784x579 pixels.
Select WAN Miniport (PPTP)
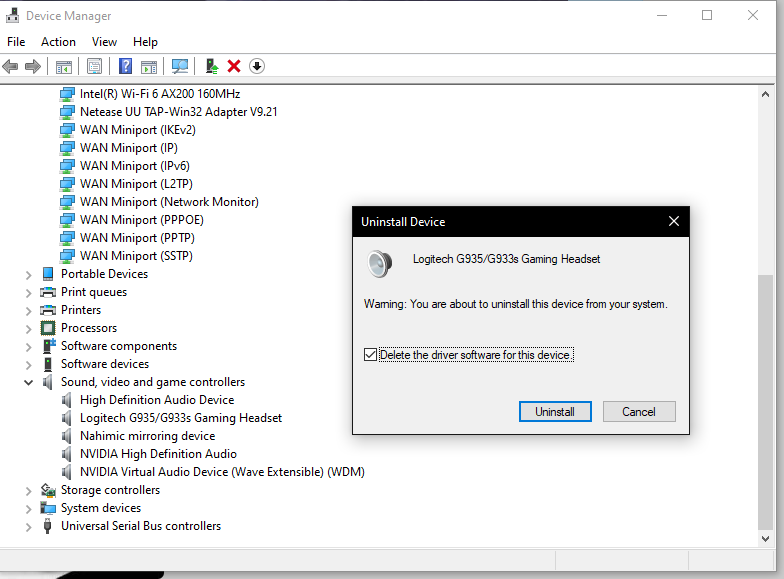[137, 238]
